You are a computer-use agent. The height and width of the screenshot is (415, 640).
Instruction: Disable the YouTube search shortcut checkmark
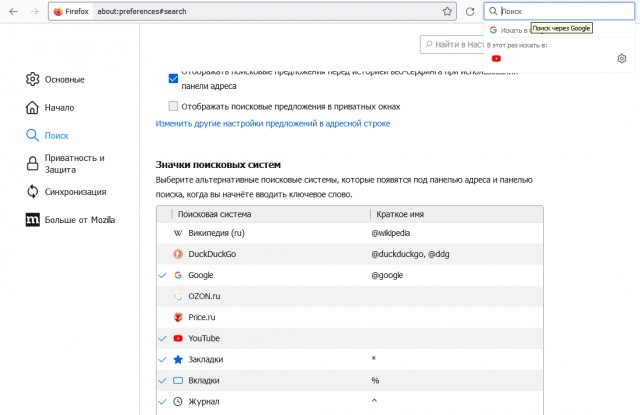click(x=162, y=338)
